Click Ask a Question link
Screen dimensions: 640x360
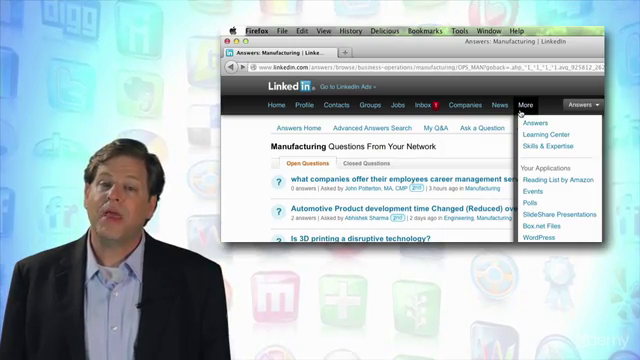click(x=482, y=128)
